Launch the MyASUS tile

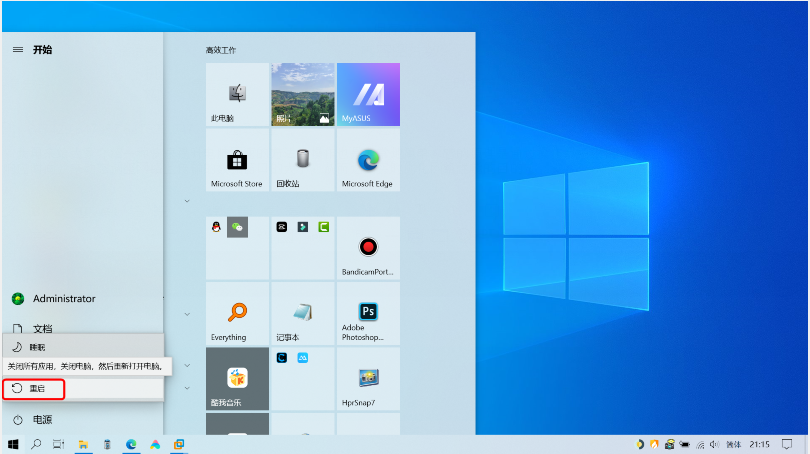tap(368, 94)
